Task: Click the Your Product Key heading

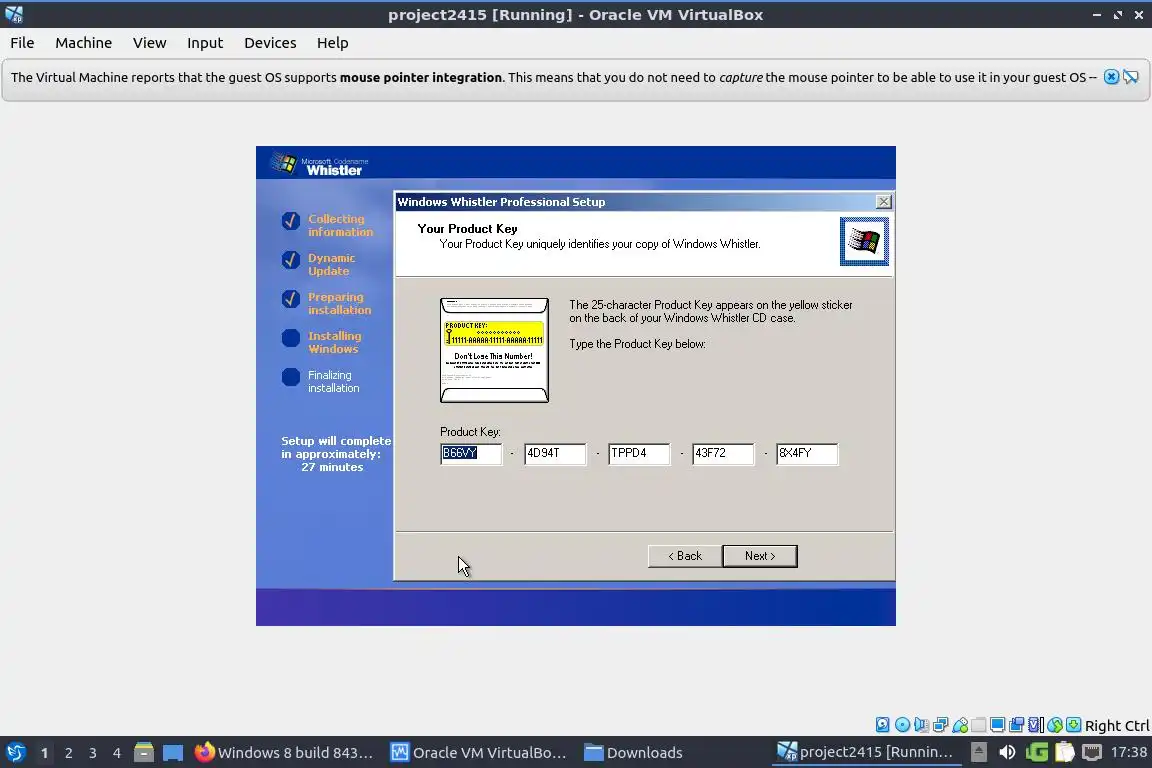Action: [x=467, y=229]
